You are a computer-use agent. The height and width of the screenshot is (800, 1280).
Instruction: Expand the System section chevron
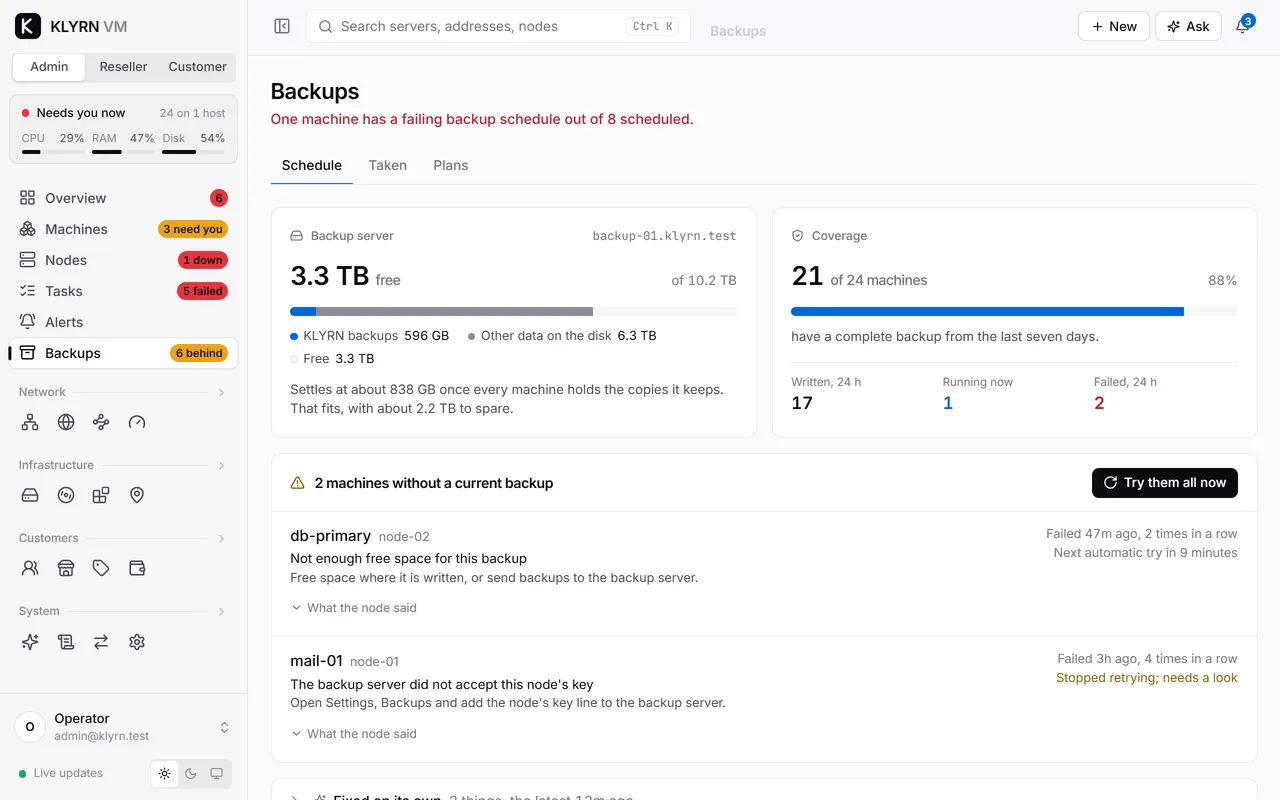[221, 612]
